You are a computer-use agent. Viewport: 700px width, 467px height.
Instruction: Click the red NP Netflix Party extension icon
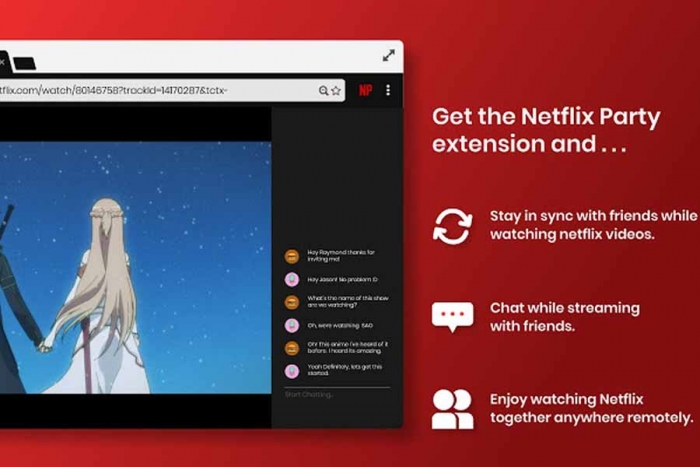[x=365, y=91]
